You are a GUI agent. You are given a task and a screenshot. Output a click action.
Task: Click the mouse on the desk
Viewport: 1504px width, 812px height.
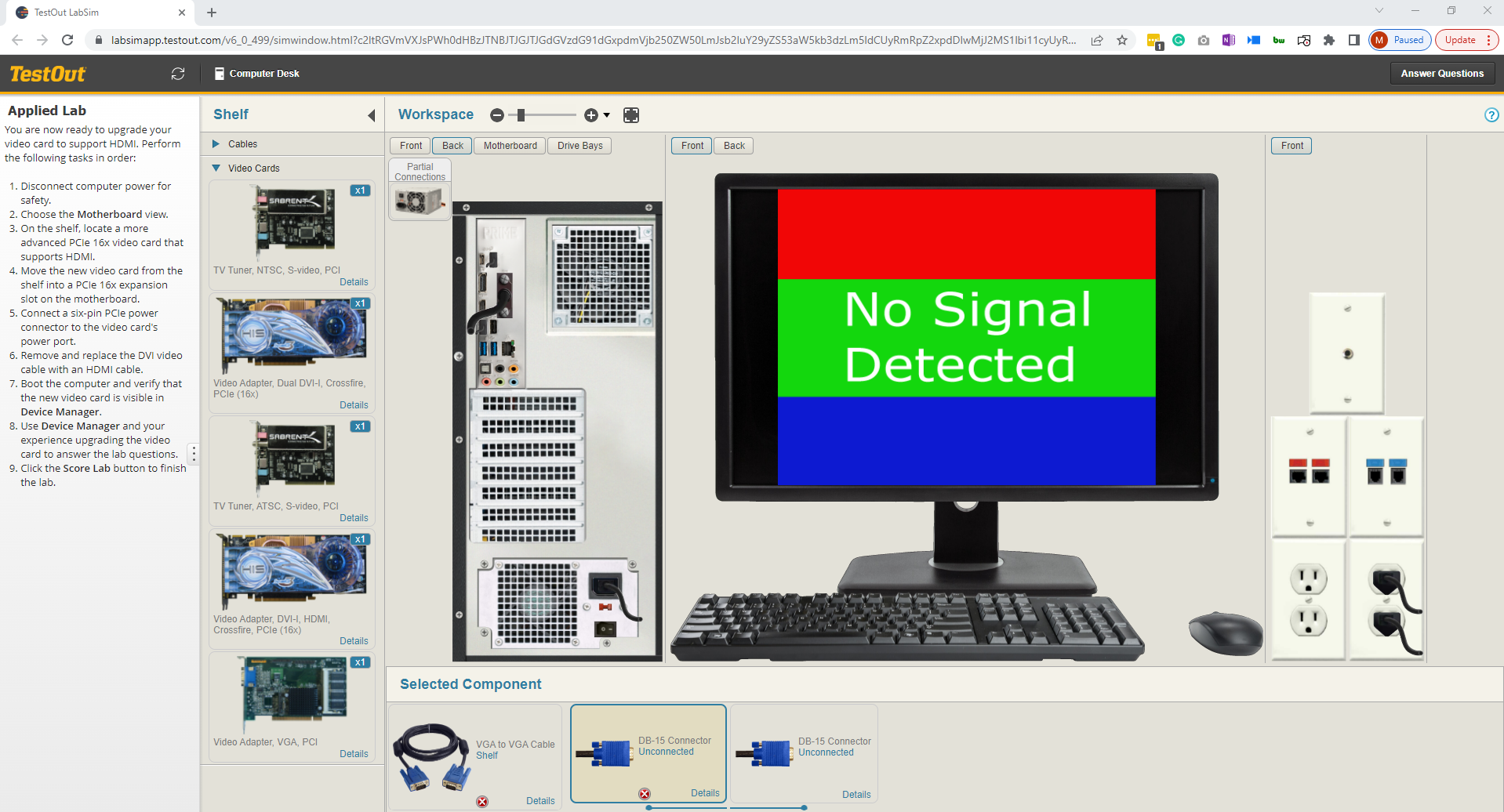pyautogui.click(x=1225, y=633)
